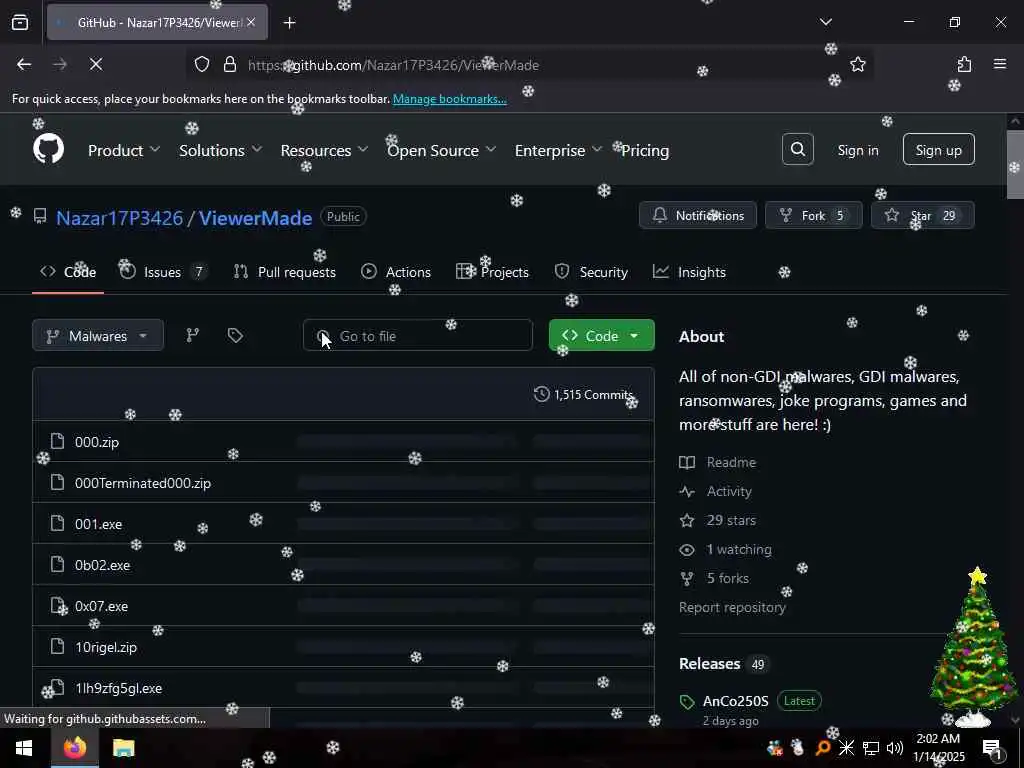Focus the Go to file field
The width and height of the screenshot is (1024, 768).
point(417,336)
